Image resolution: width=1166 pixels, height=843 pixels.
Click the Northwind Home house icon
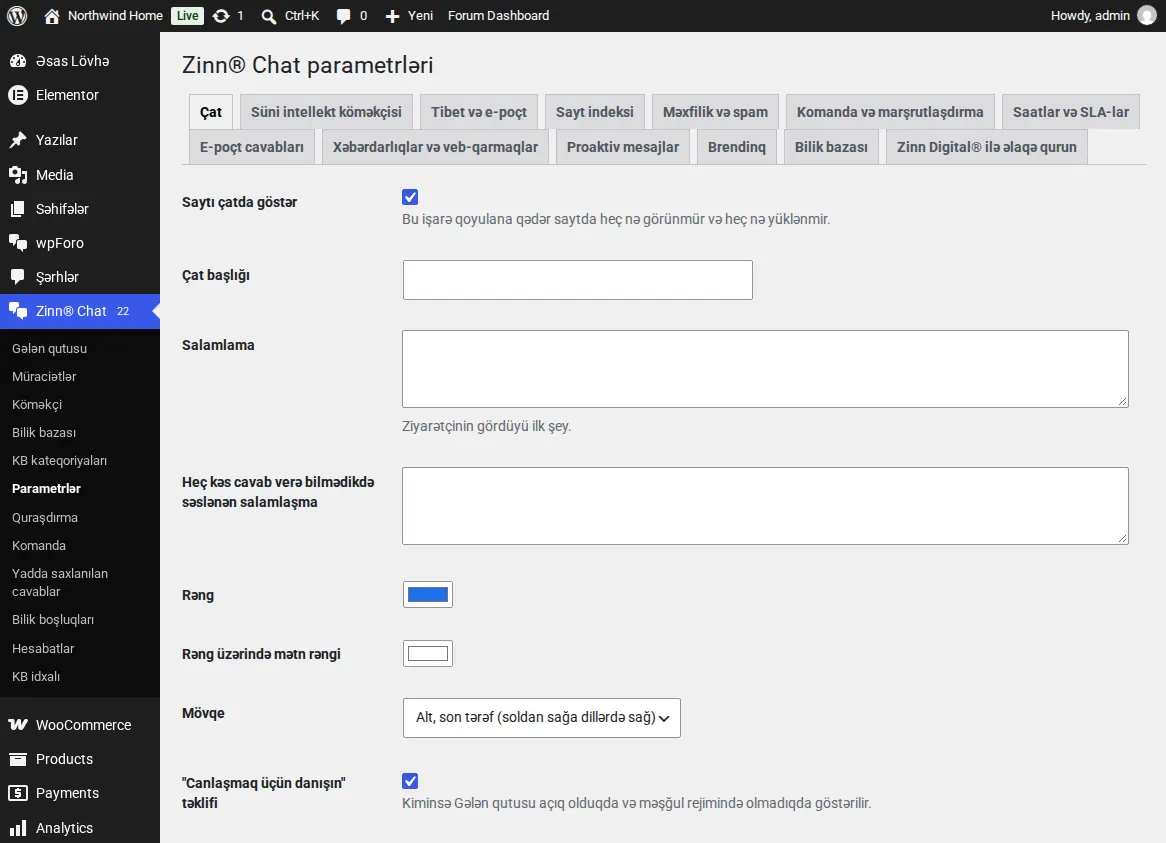pos(51,16)
